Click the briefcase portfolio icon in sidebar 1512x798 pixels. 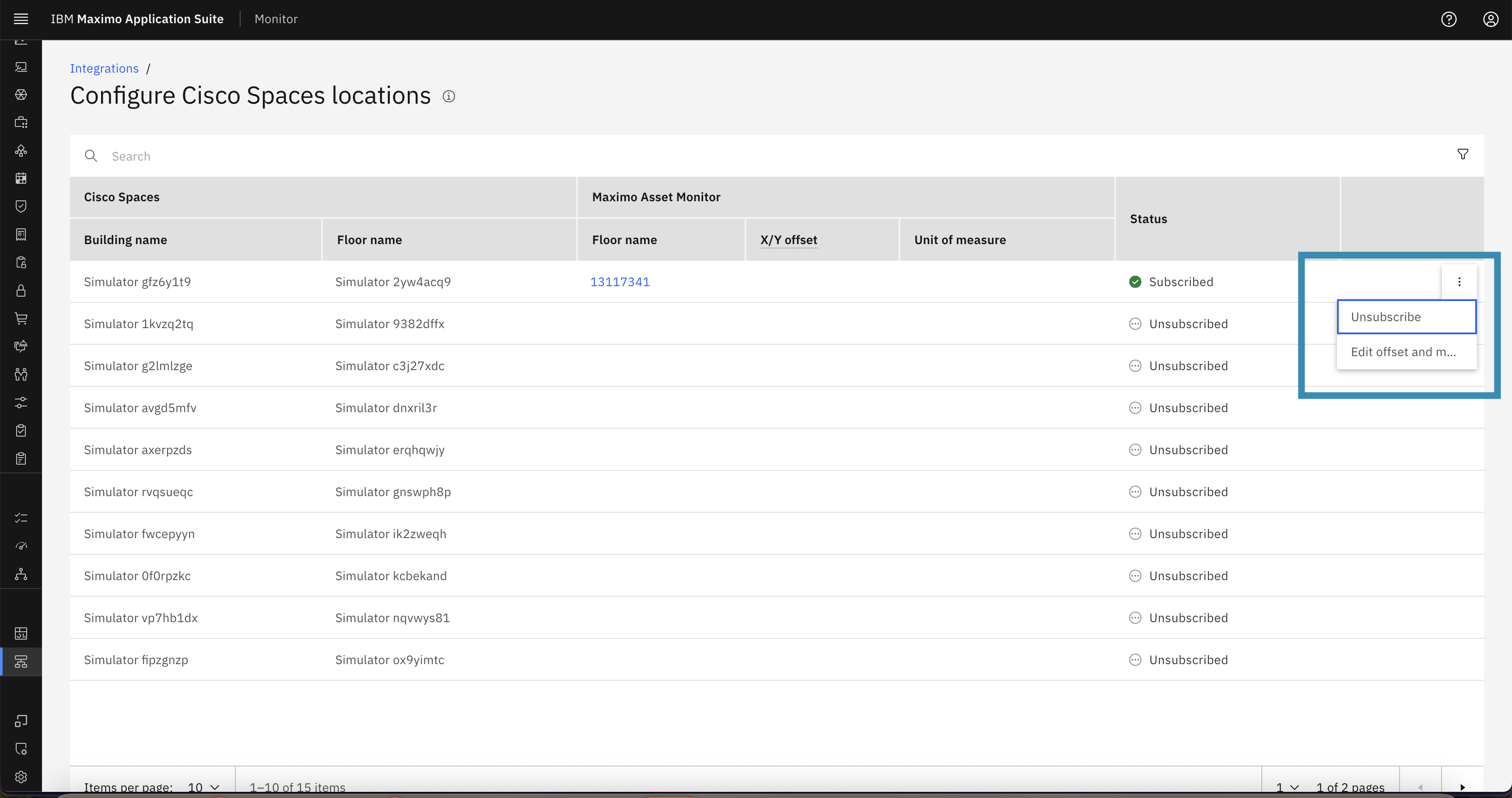[21, 122]
